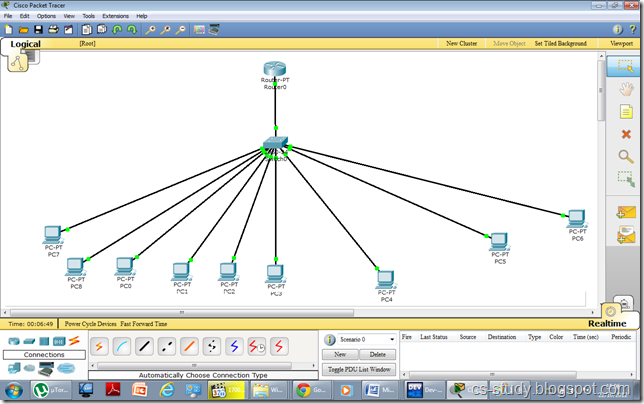The width and height of the screenshot is (644, 404).
Task: Click the Delete scenario button
Action: [377, 354]
